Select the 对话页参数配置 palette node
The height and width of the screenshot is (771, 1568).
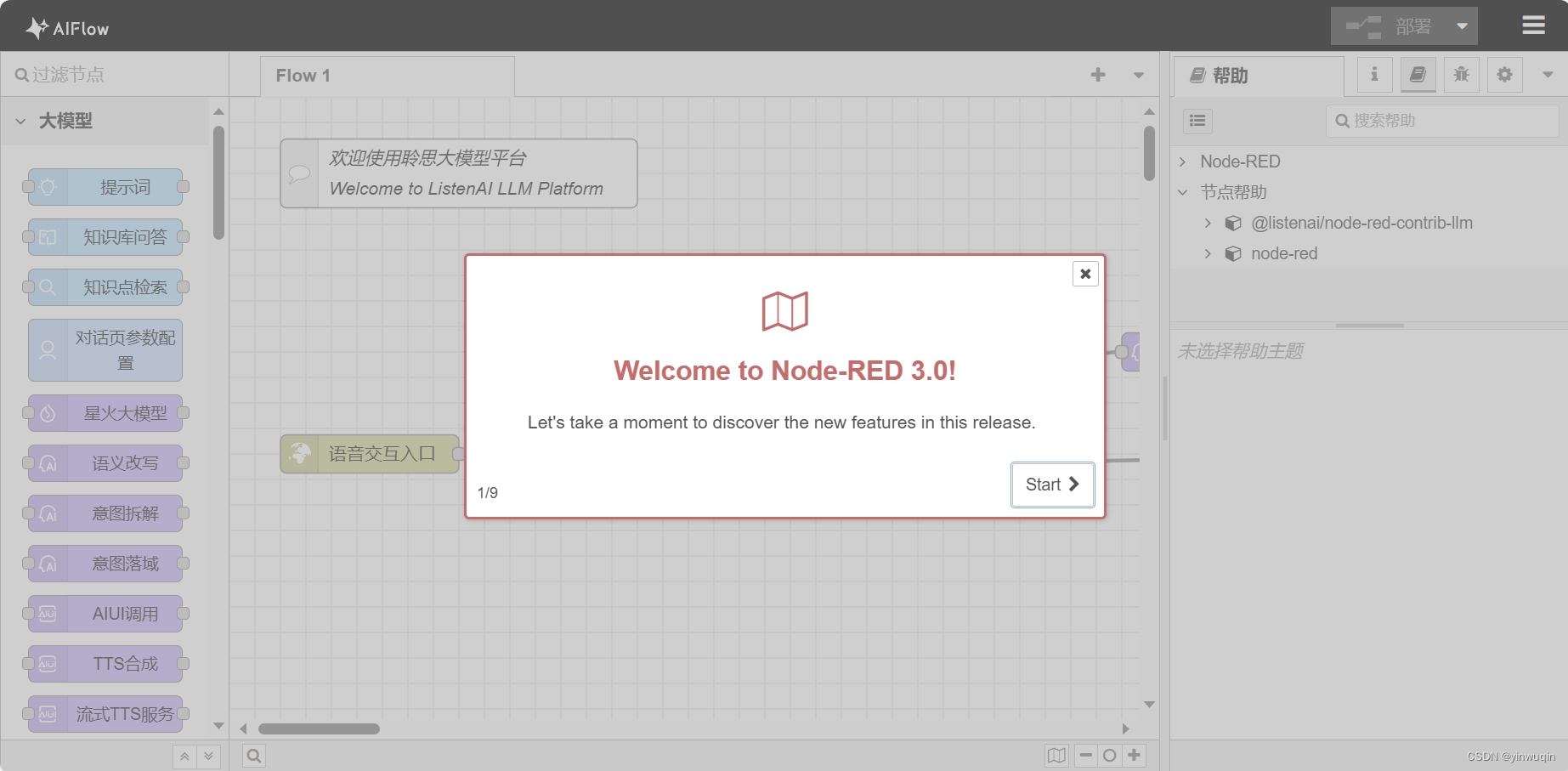point(105,350)
